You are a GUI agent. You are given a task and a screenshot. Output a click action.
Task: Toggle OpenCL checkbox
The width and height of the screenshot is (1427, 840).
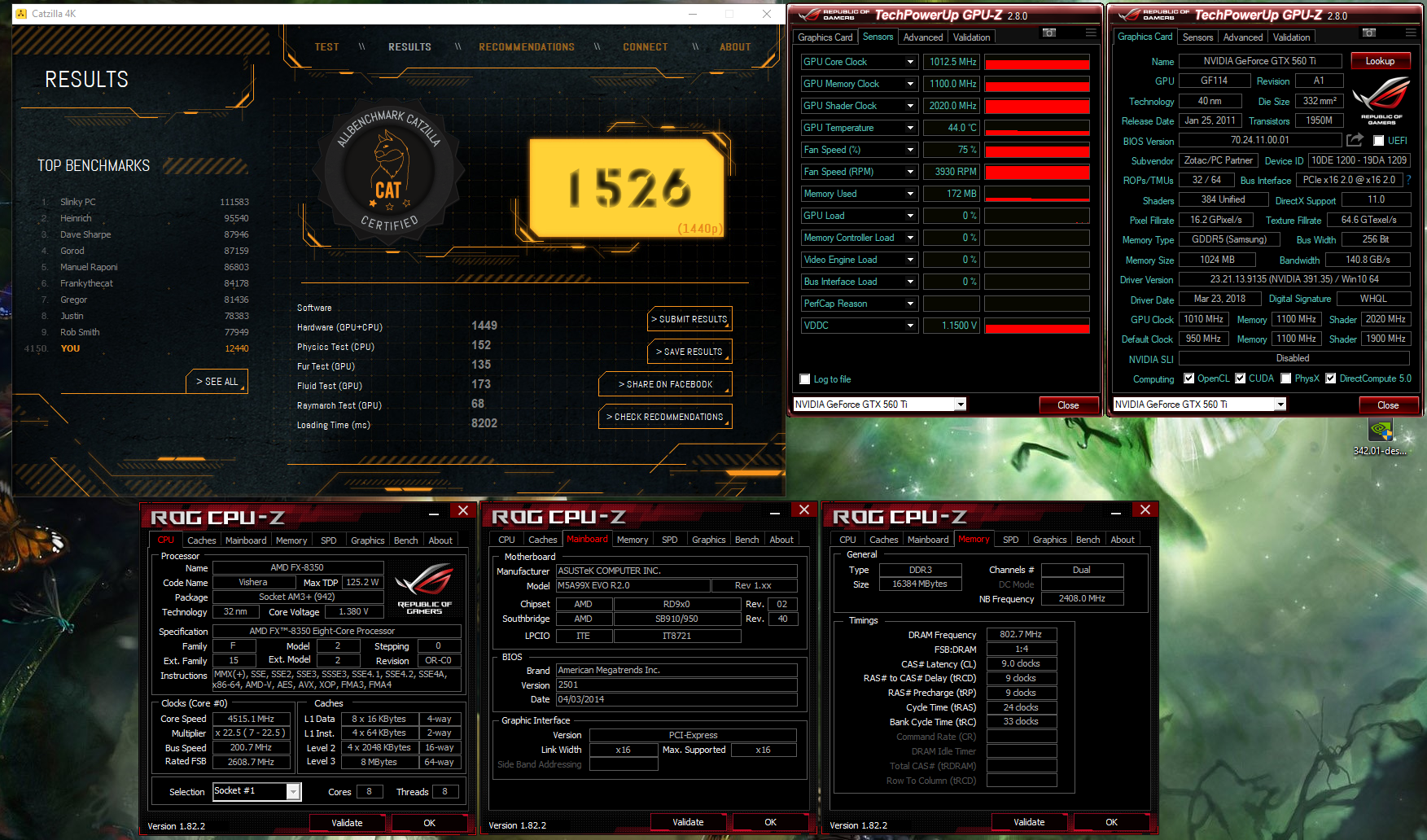(x=1189, y=378)
